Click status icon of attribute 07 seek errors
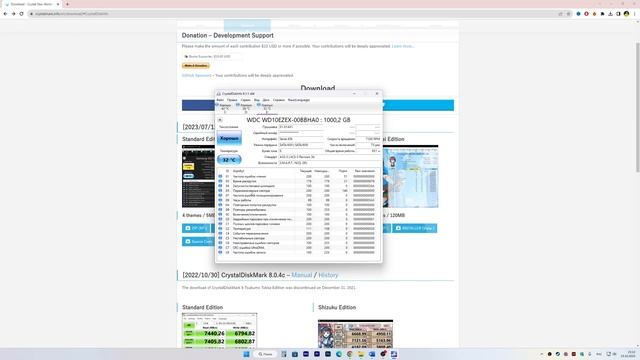The height and width of the screenshot is (360, 640). (x=220, y=196)
